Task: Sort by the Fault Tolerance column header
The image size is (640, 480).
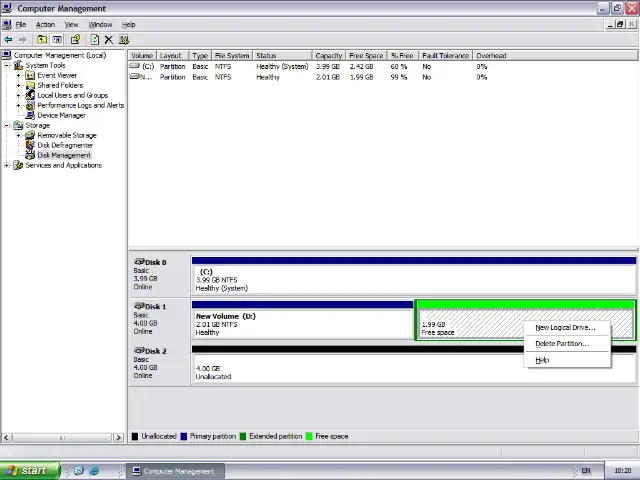Action: [445, 56]
